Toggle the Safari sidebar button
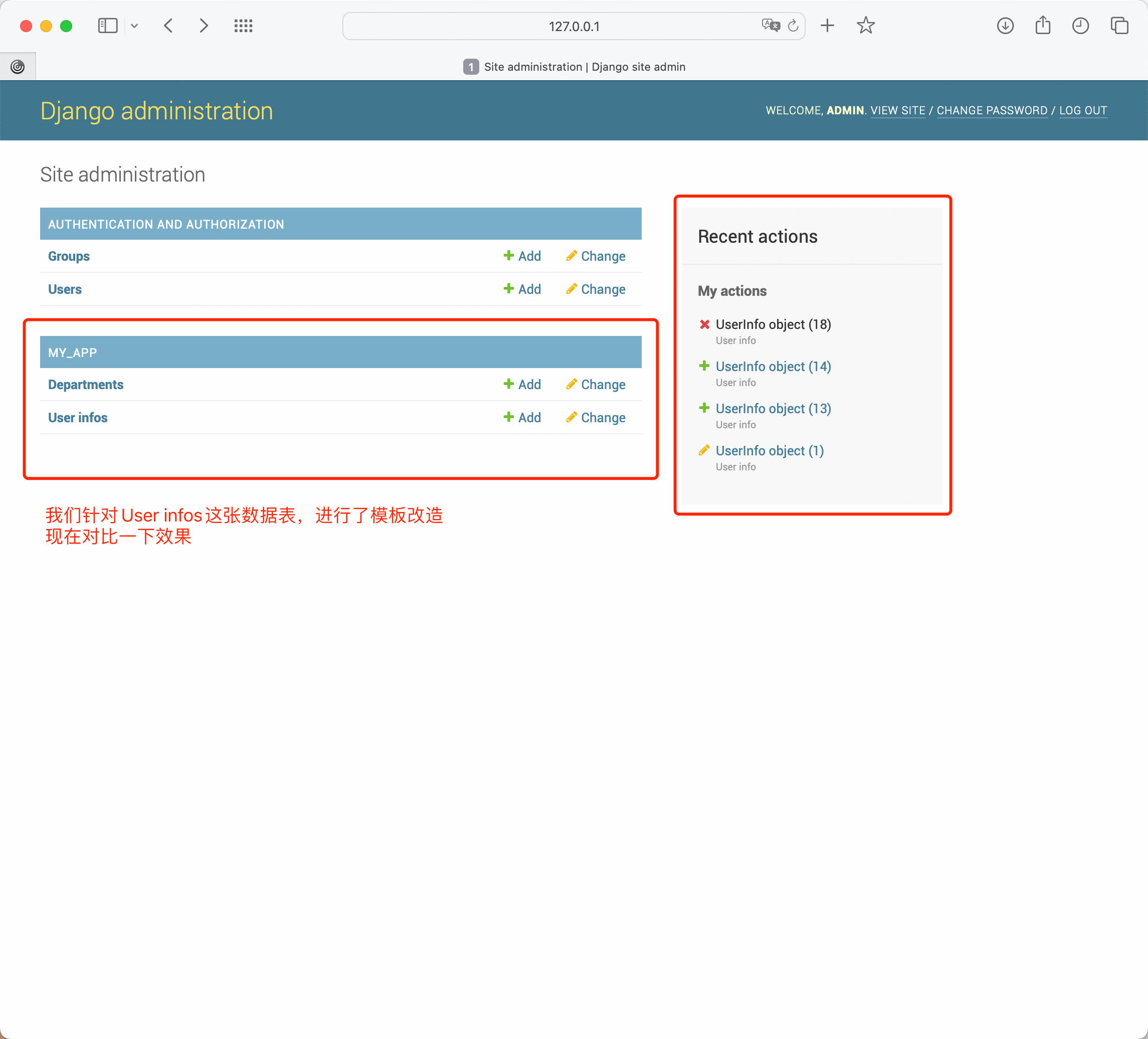This screenshot has height=1039, width=1148. [x=108, y=26]
